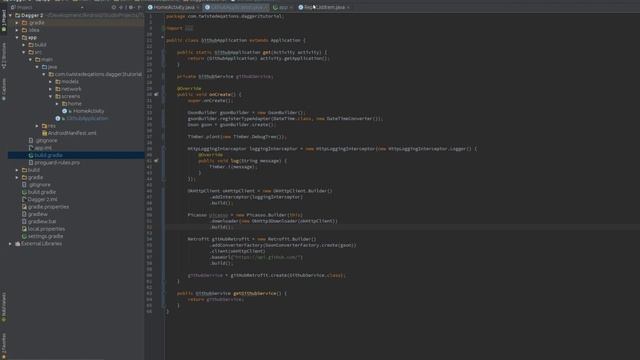Collapse the java source folder

37,67
